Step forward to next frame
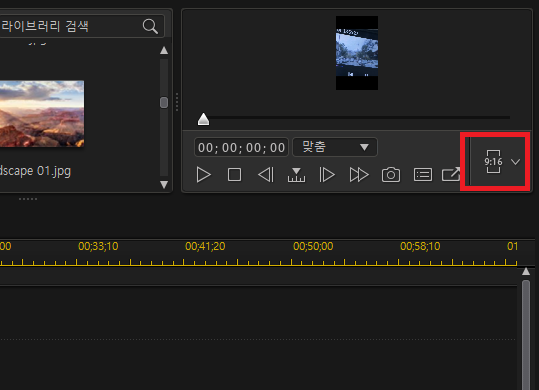The height and width of the screenshot is (390, 539). click(327, 175)
